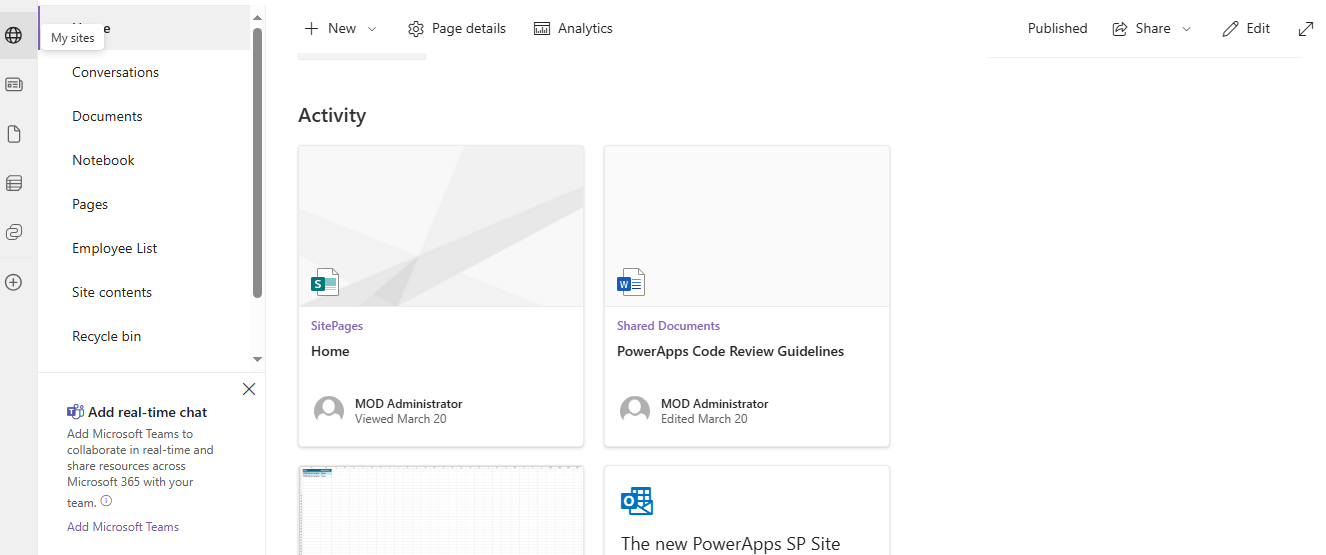Viewport: 1326px width, 555px height.
Task: Open Recycle bin in navigation
Action: point(106,336)
